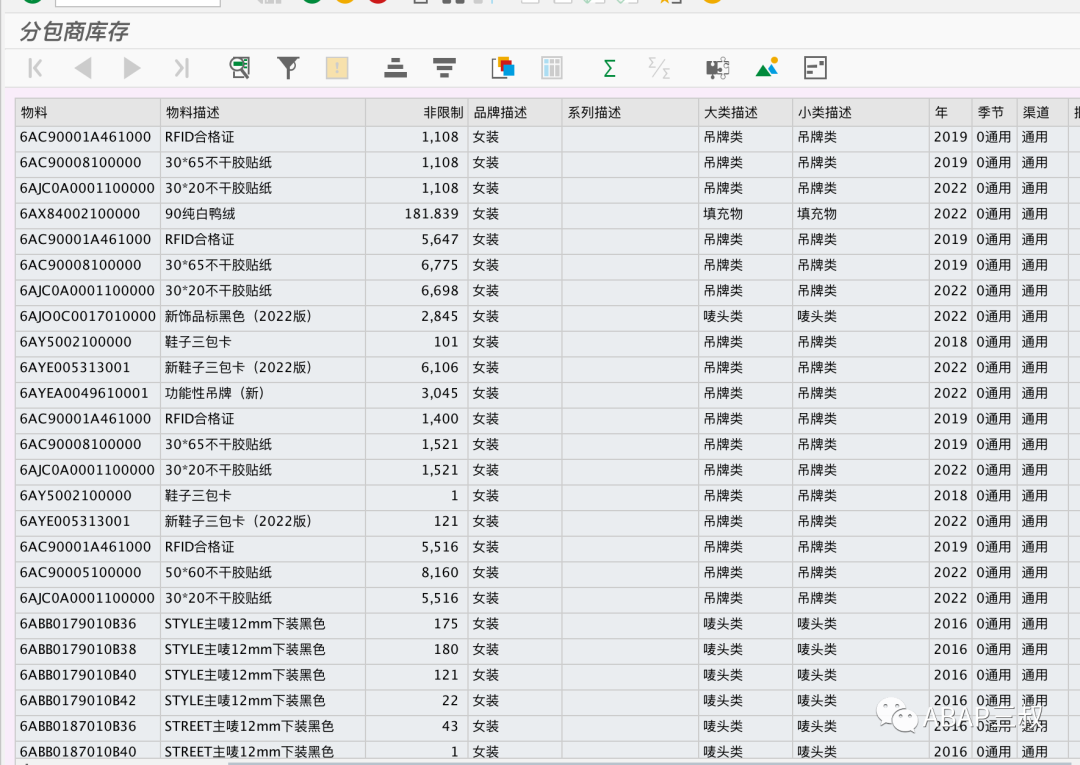Click material cell 6ABB0179010B42
Screen dimensions: 1080x765
coord(88,701)
